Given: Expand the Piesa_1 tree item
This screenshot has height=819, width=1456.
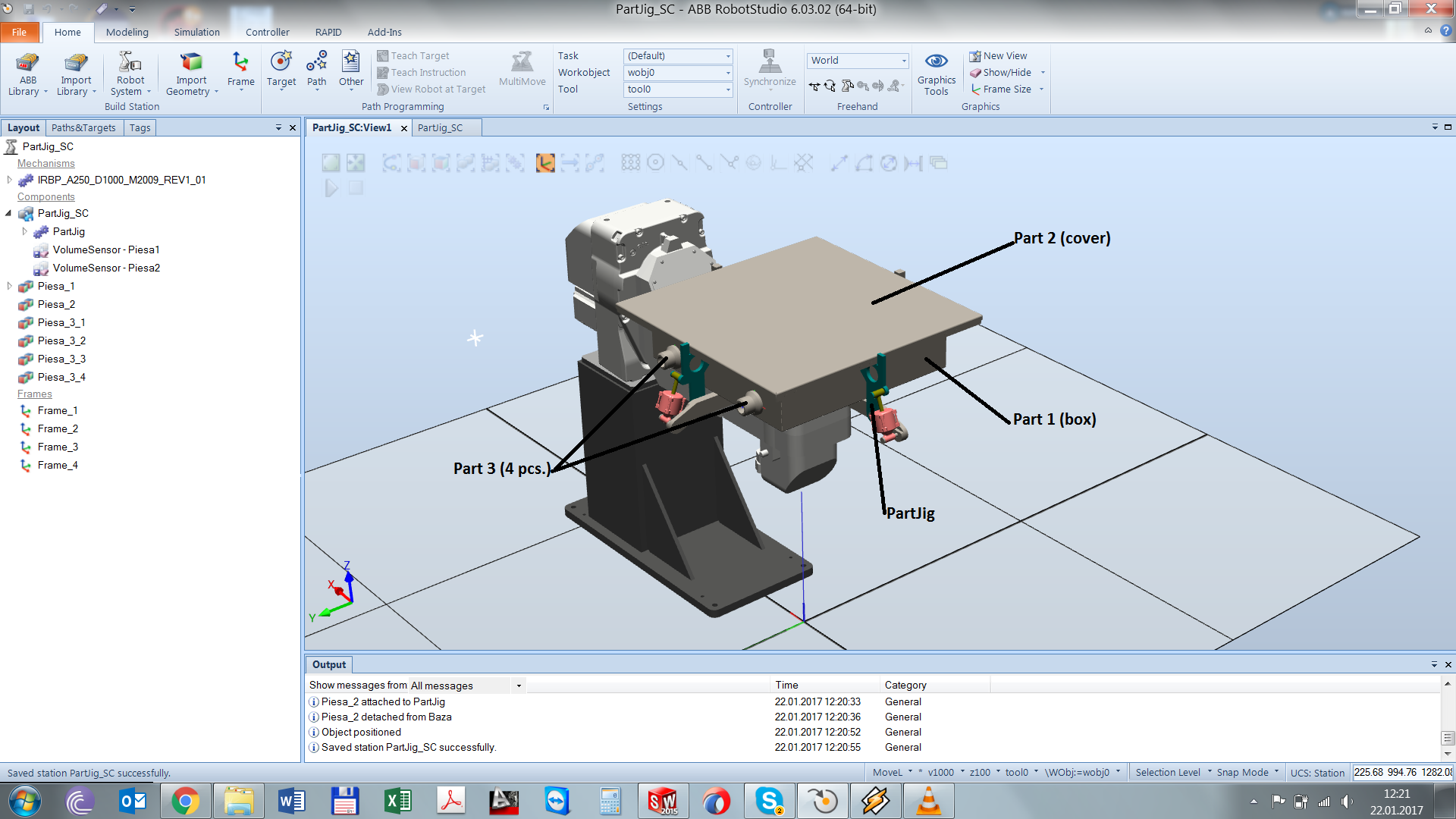Looking at the screenshot, I should (8, 285).
